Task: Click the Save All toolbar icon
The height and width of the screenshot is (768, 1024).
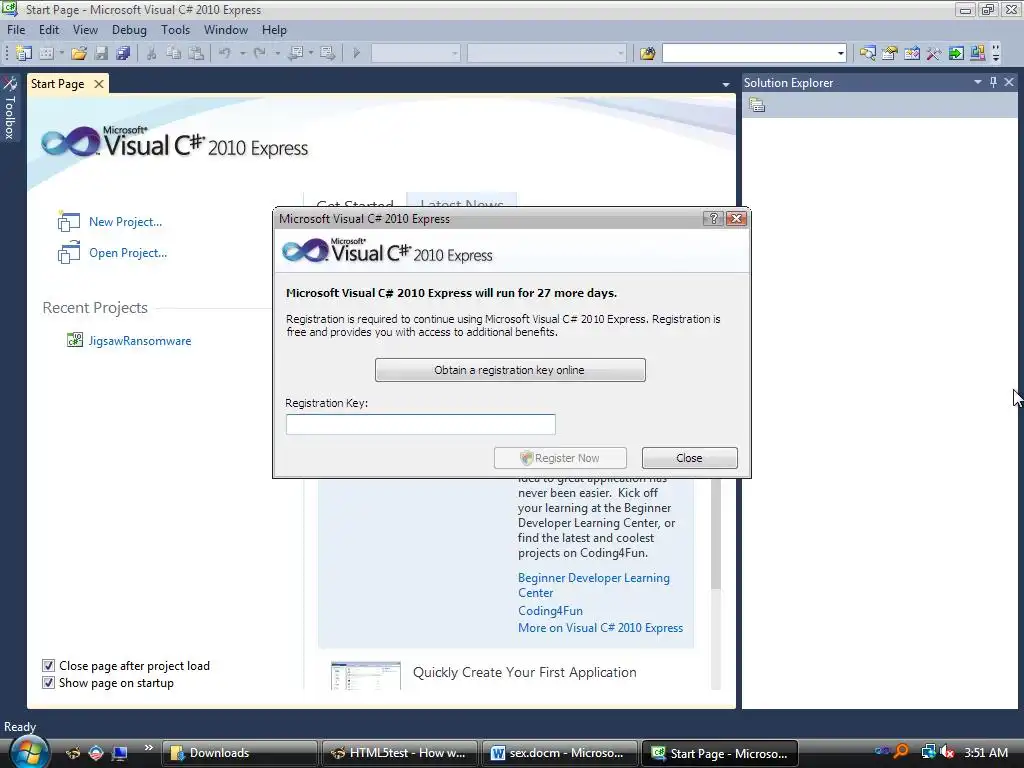Action: [x=123, y=53]
